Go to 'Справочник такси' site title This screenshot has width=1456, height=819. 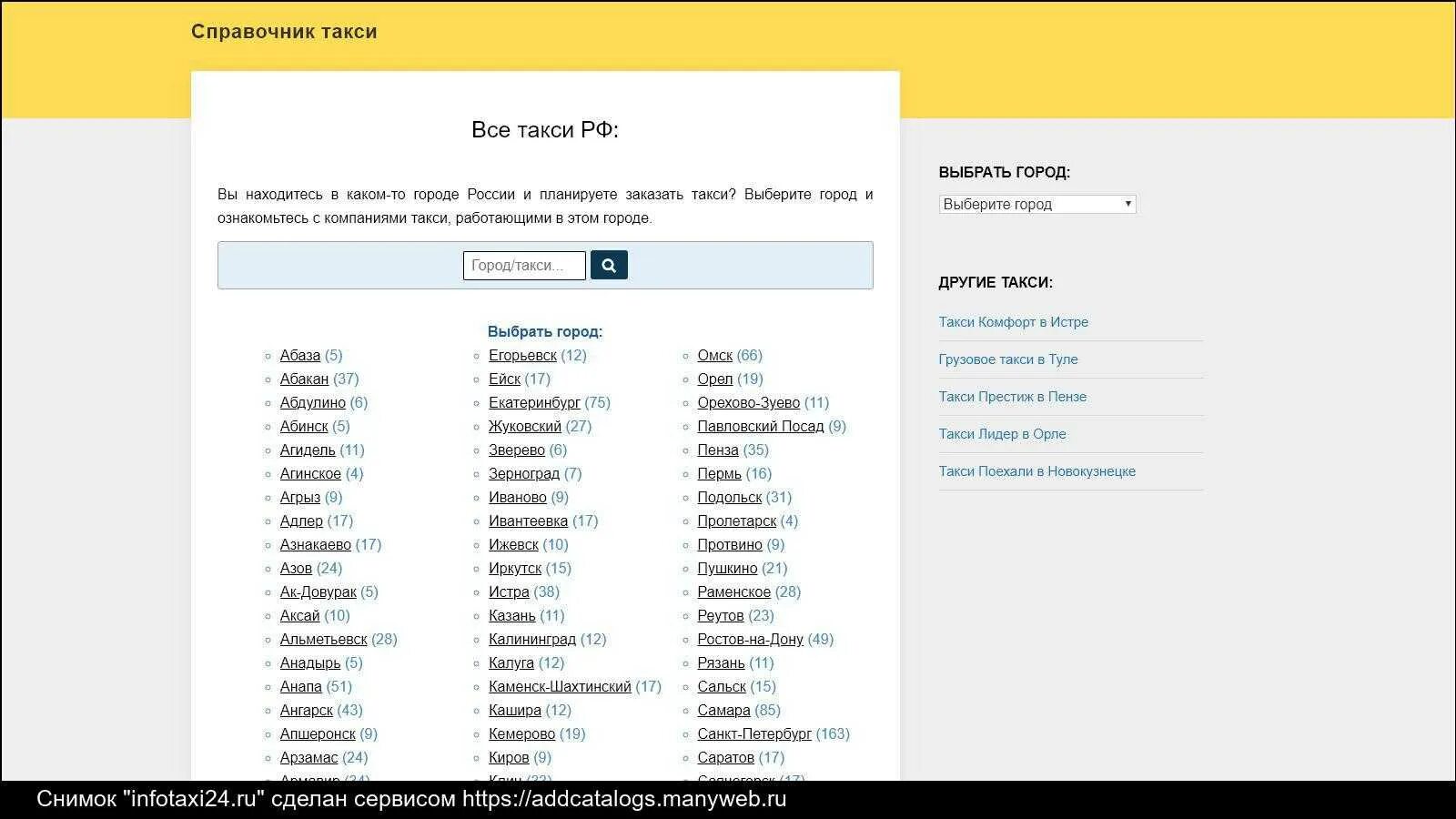pos(284,31)
